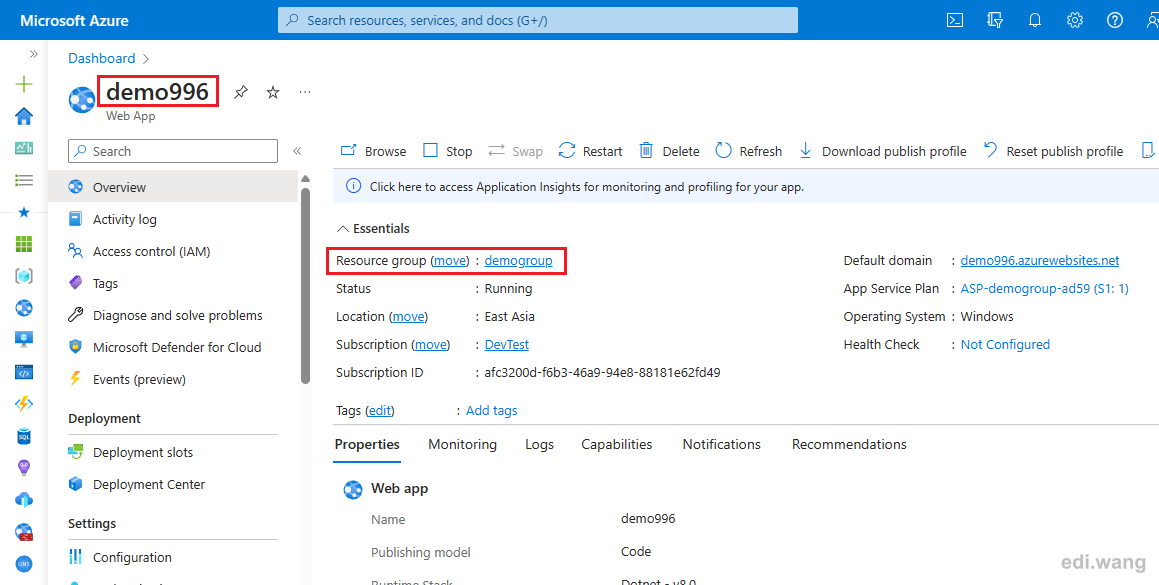The width and height of the screenshot is (1159, 585).
Task: Click the global search resources box
Action: tap(538, 20)
